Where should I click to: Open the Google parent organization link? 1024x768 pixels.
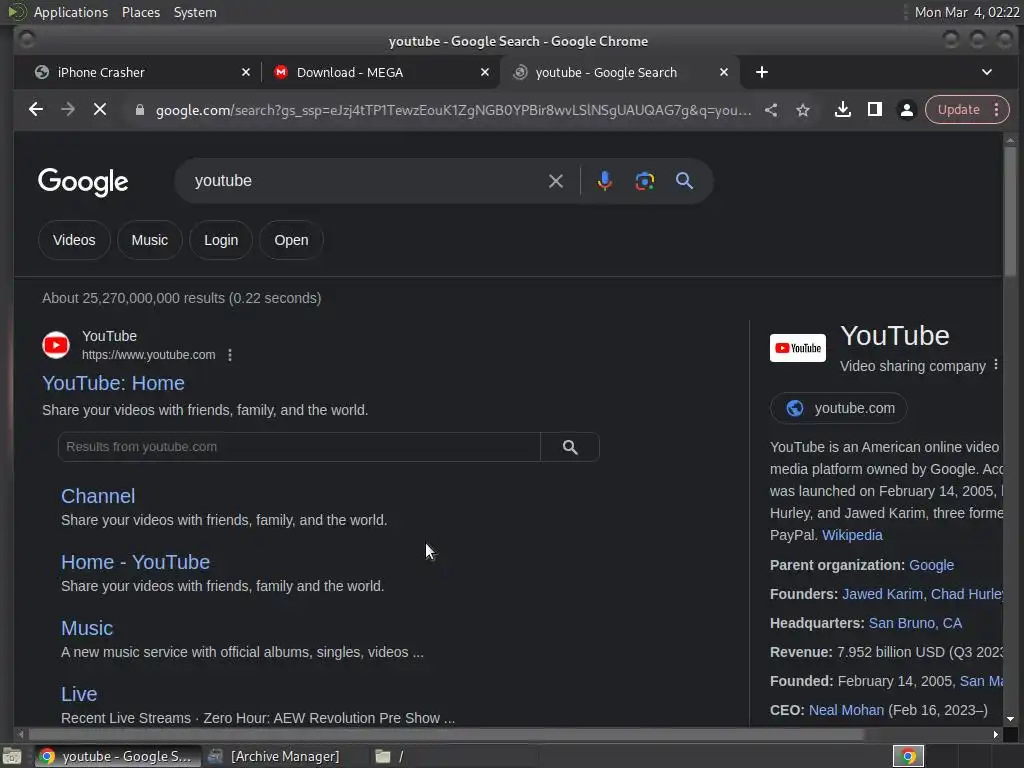(931, 565)
